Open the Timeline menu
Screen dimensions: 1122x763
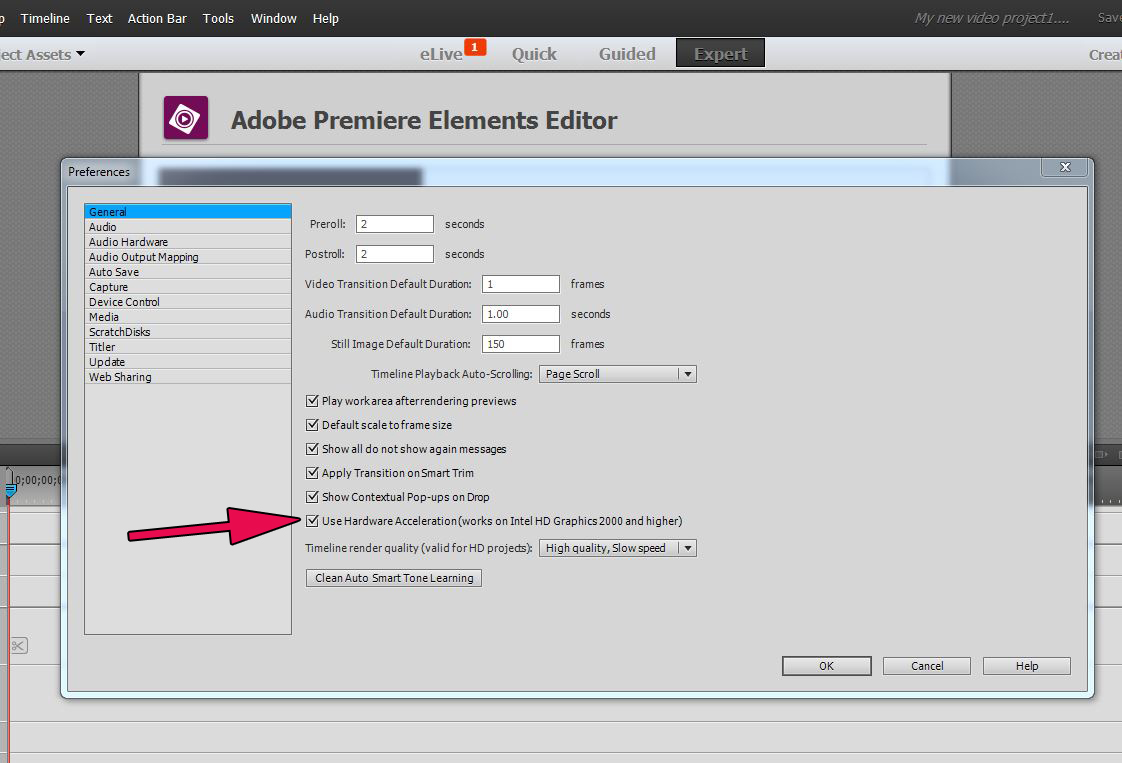(45, 19)
